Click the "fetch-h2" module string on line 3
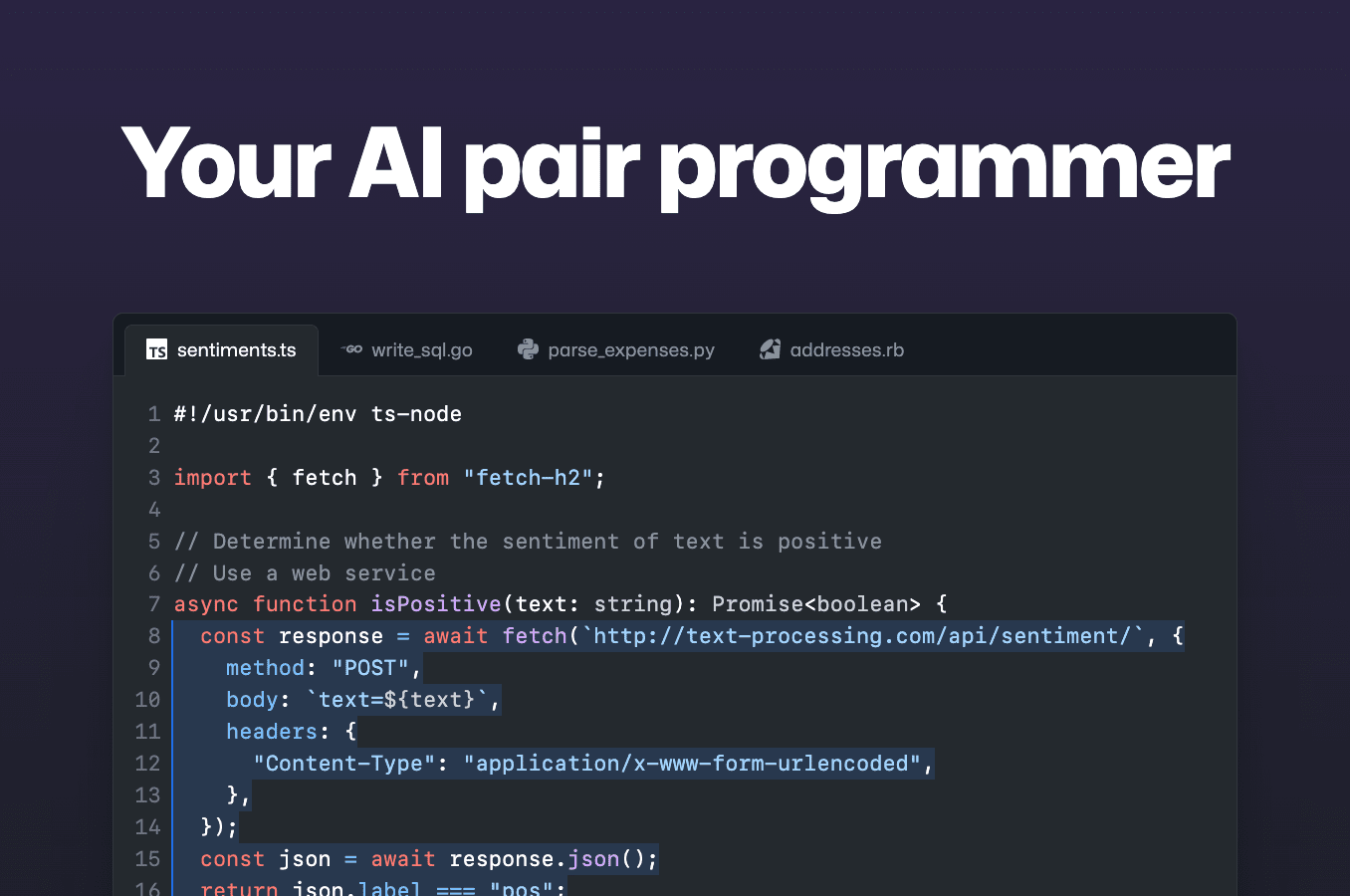Viewport: 1350px width, 896px height. pyautogui.click(x=531, y=477)
